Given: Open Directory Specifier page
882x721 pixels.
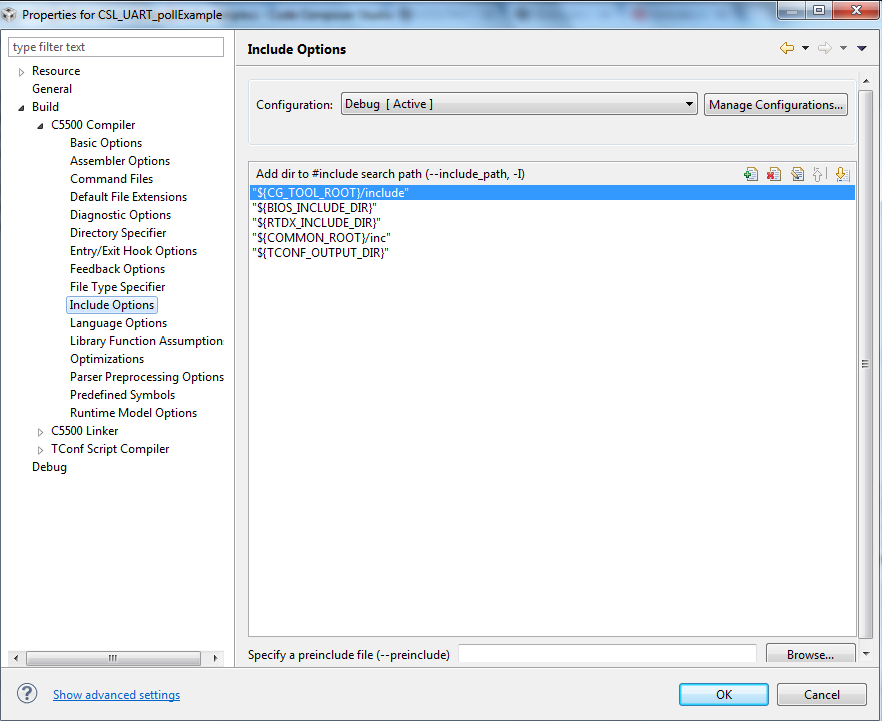Looking at the screenshot, I should 118,233.
